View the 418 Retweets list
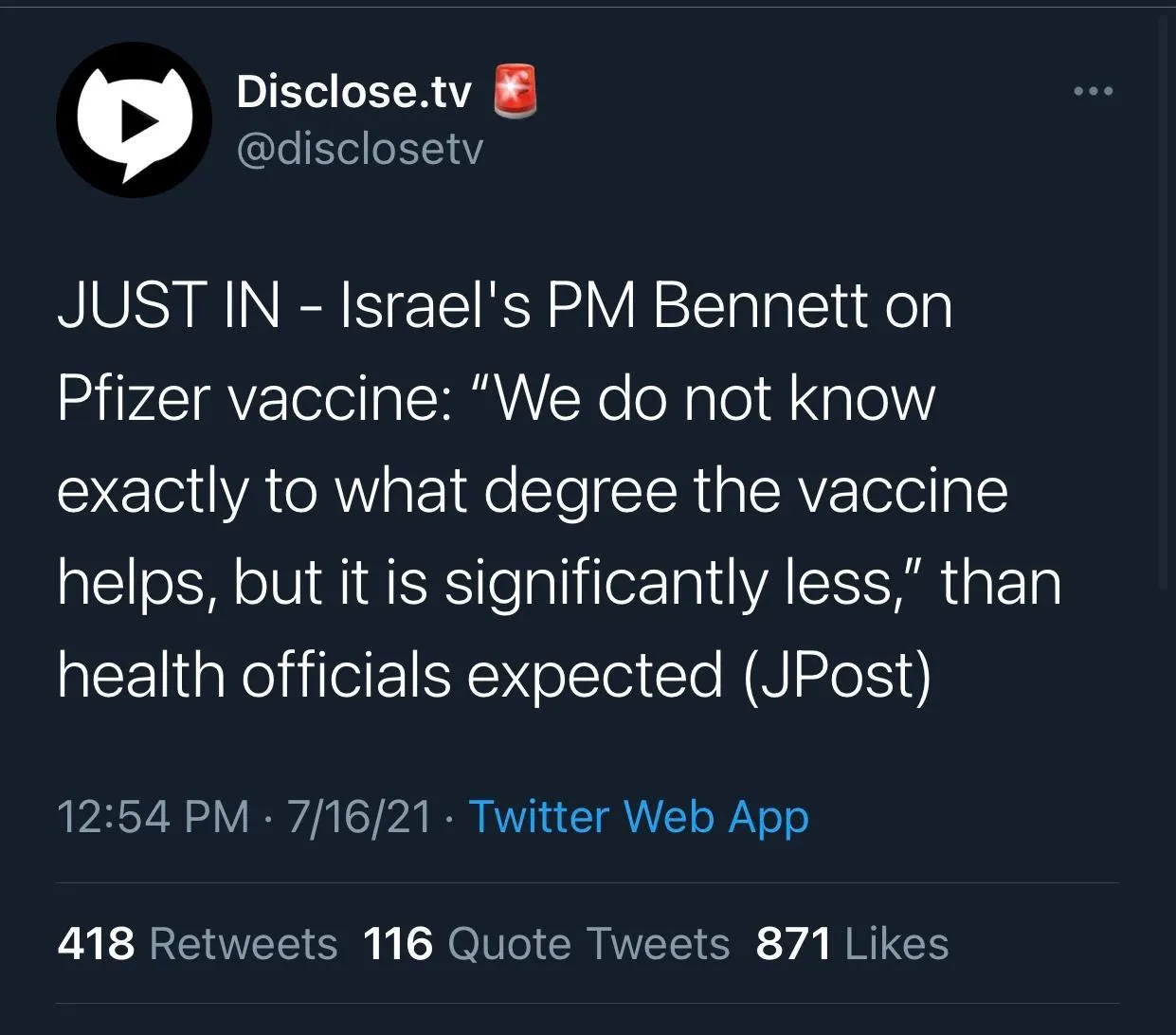1176x1035 pixels. [197, 944]
